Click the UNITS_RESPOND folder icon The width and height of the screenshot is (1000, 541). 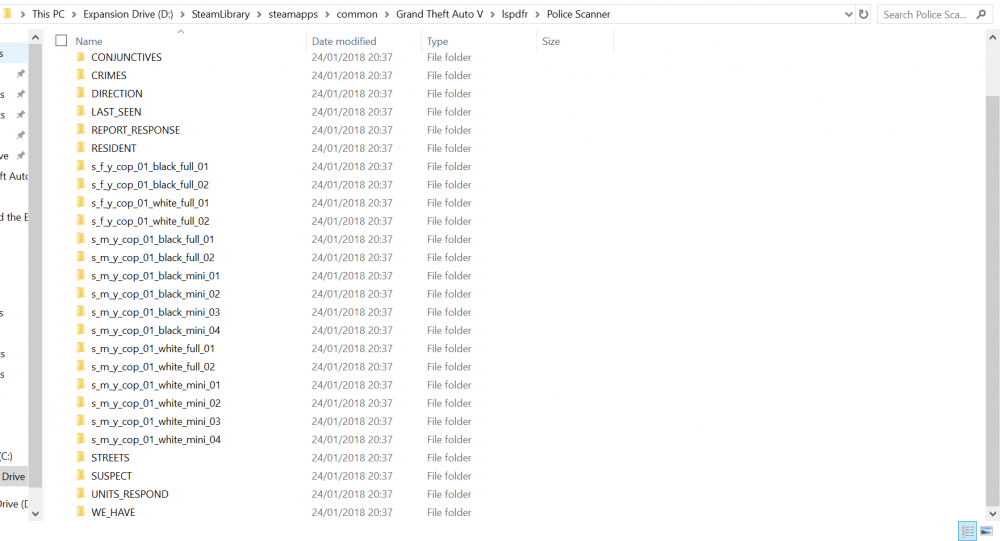click(80, 494)
